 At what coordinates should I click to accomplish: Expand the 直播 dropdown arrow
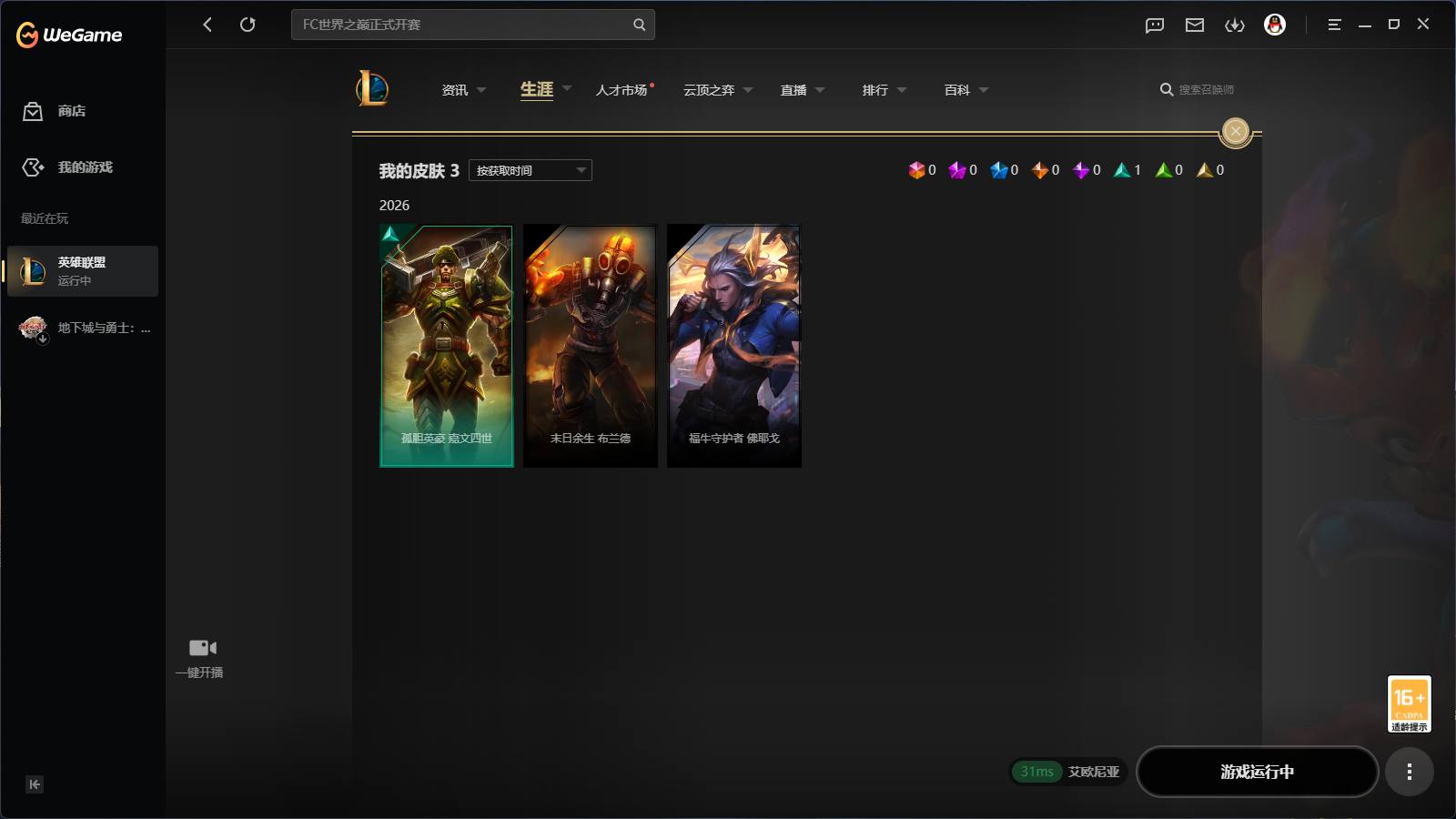coord(820,90)
